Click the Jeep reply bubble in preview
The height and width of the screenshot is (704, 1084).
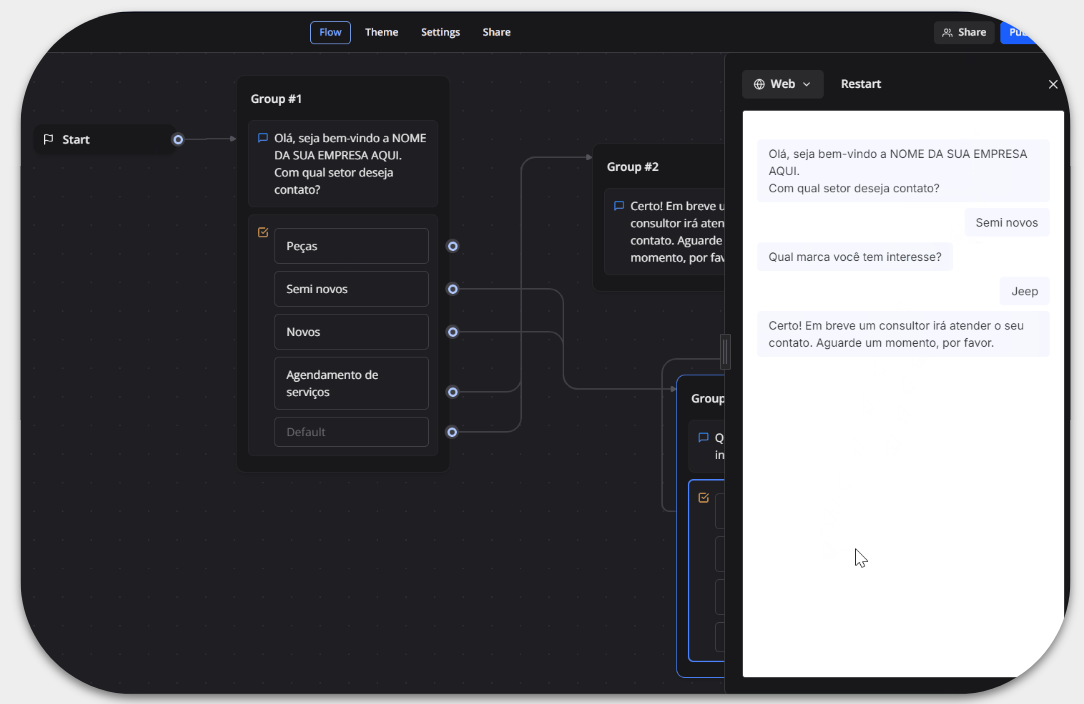[x=1024, y=291]
